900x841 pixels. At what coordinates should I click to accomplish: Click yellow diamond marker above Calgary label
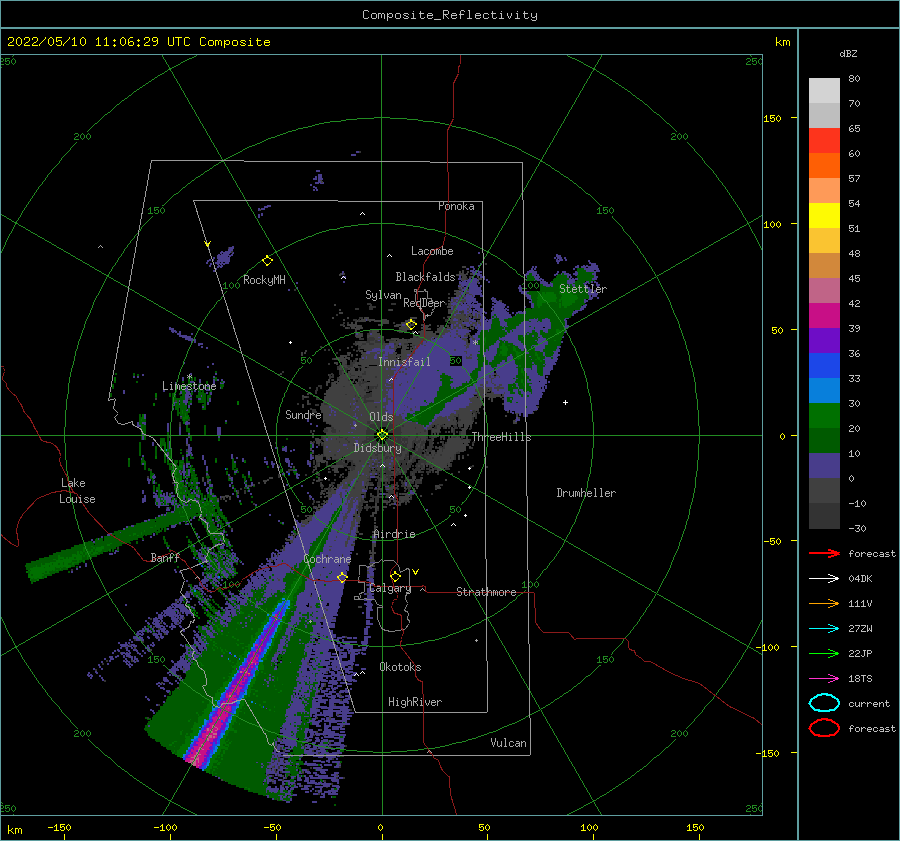(395, 576)
